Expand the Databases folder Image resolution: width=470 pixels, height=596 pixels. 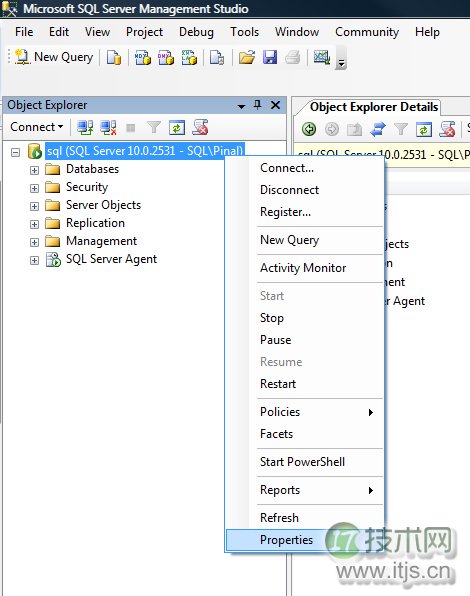point(34,170)
